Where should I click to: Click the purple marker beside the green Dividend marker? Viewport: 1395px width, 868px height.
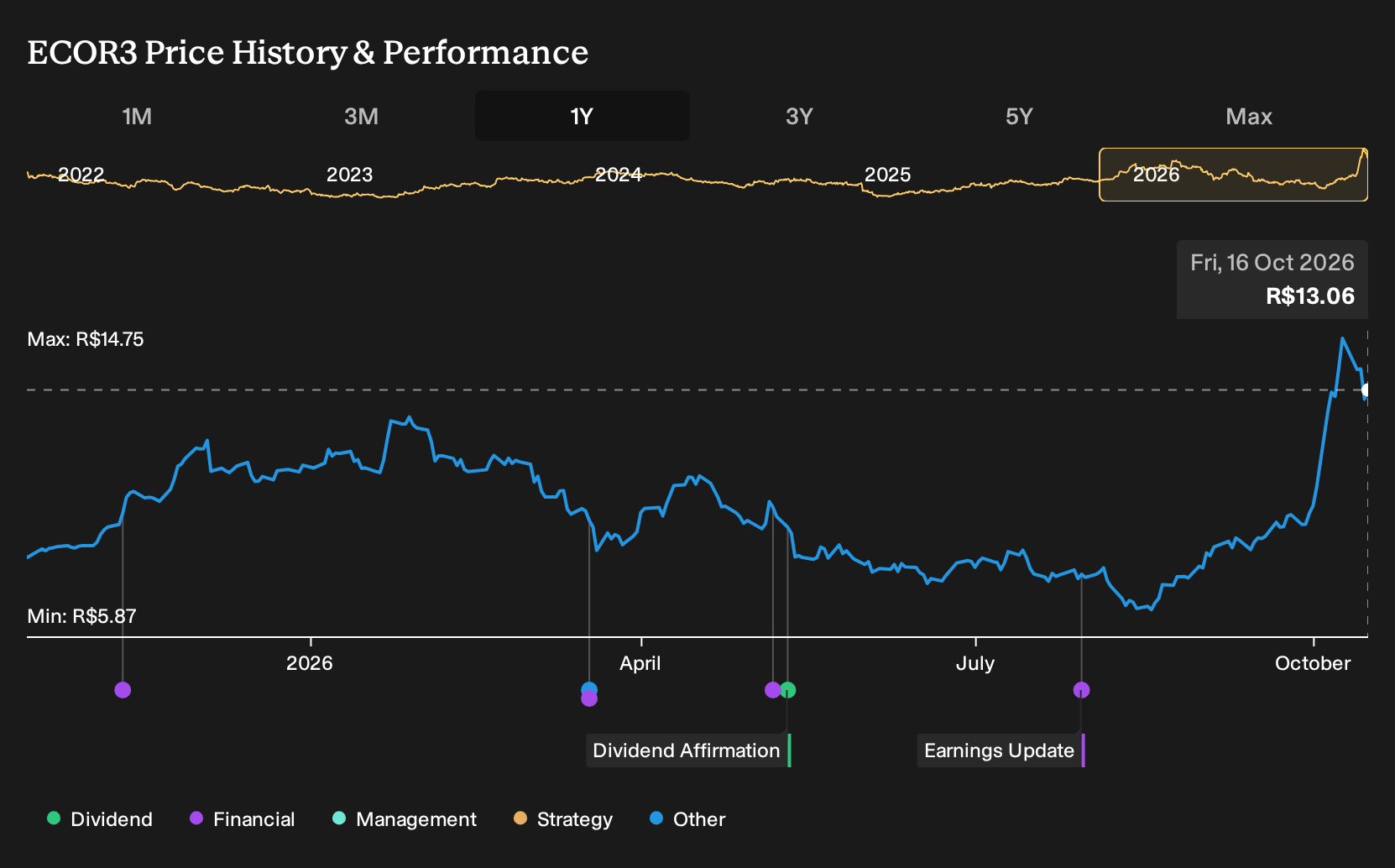[773, 690]
